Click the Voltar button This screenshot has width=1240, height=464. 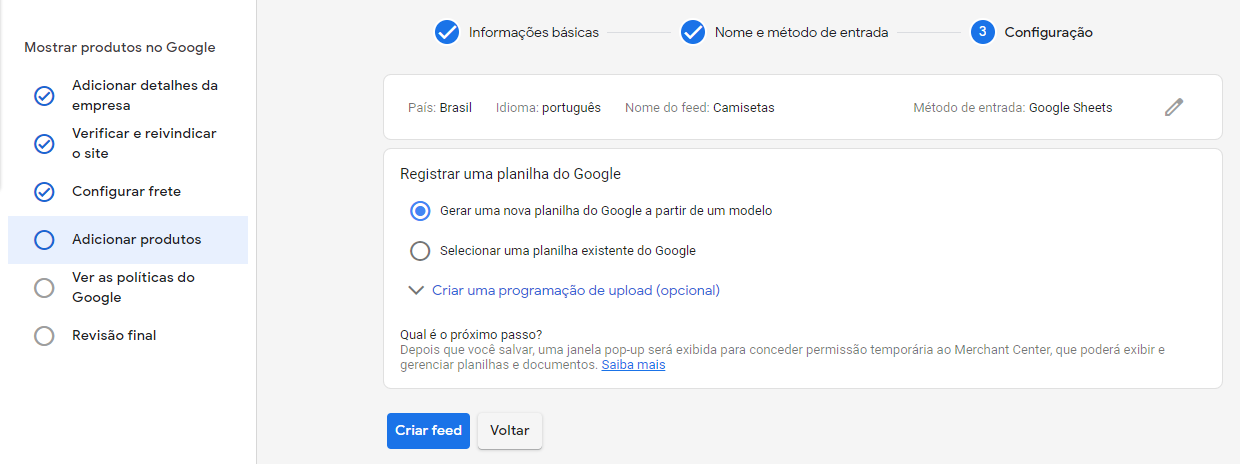coord(510,431)
